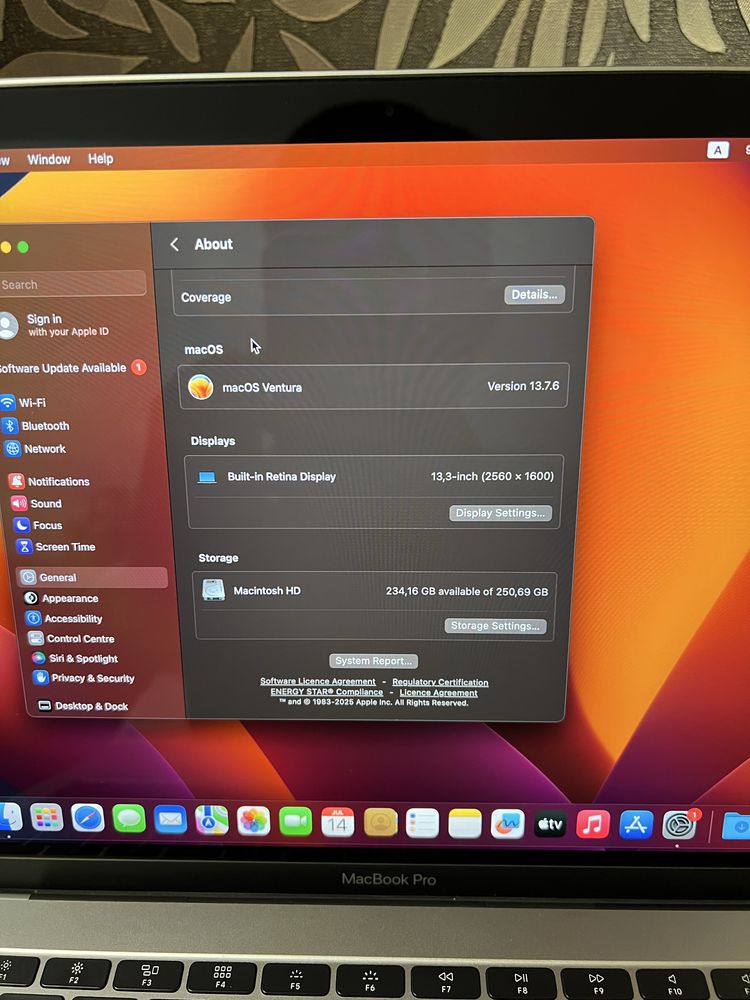Open Sound settings
The height and width of the screenshot is (1000, 750).
37,503
